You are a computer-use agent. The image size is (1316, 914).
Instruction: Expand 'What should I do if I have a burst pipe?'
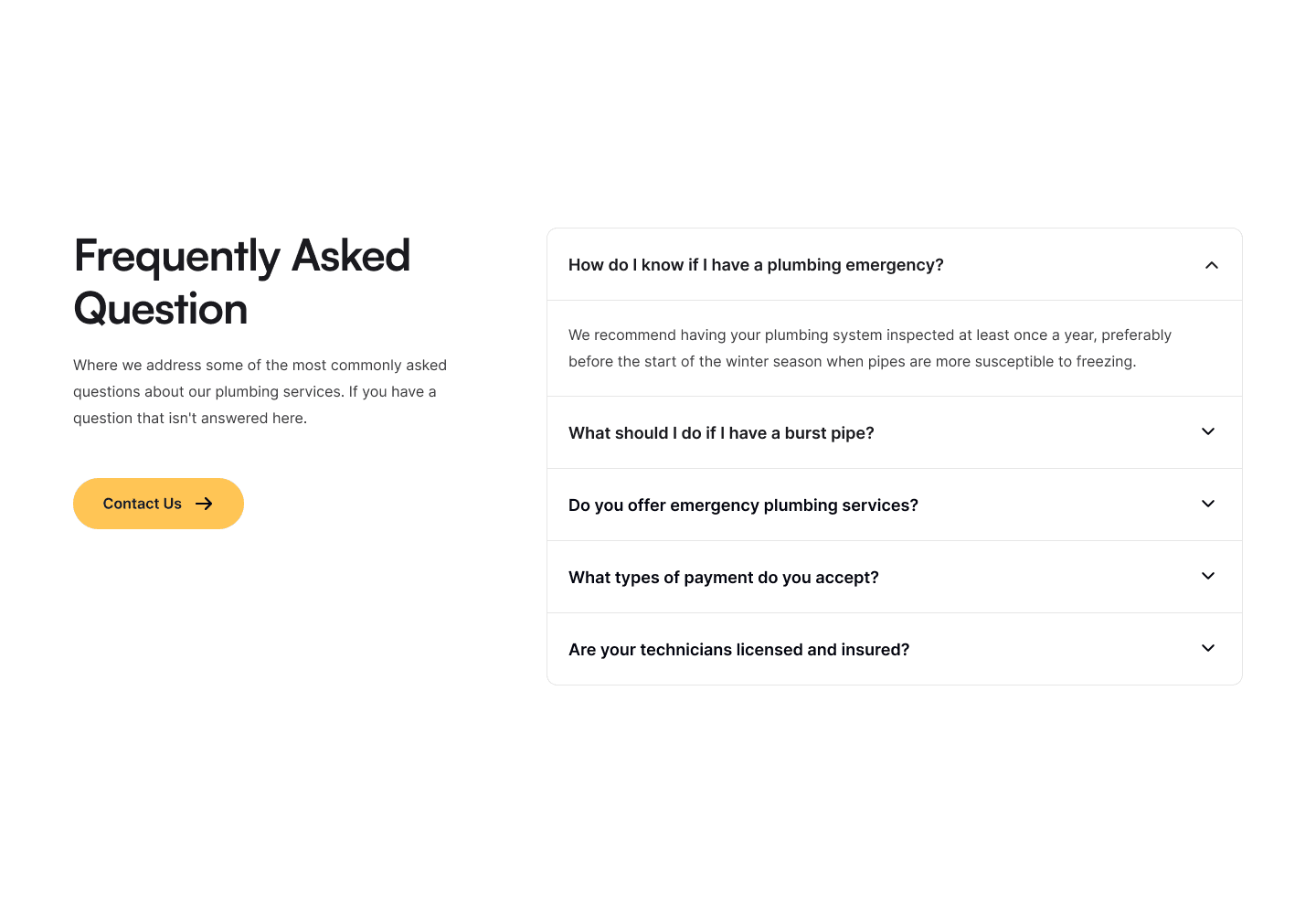pyautogui.click(x=721, y=433)
